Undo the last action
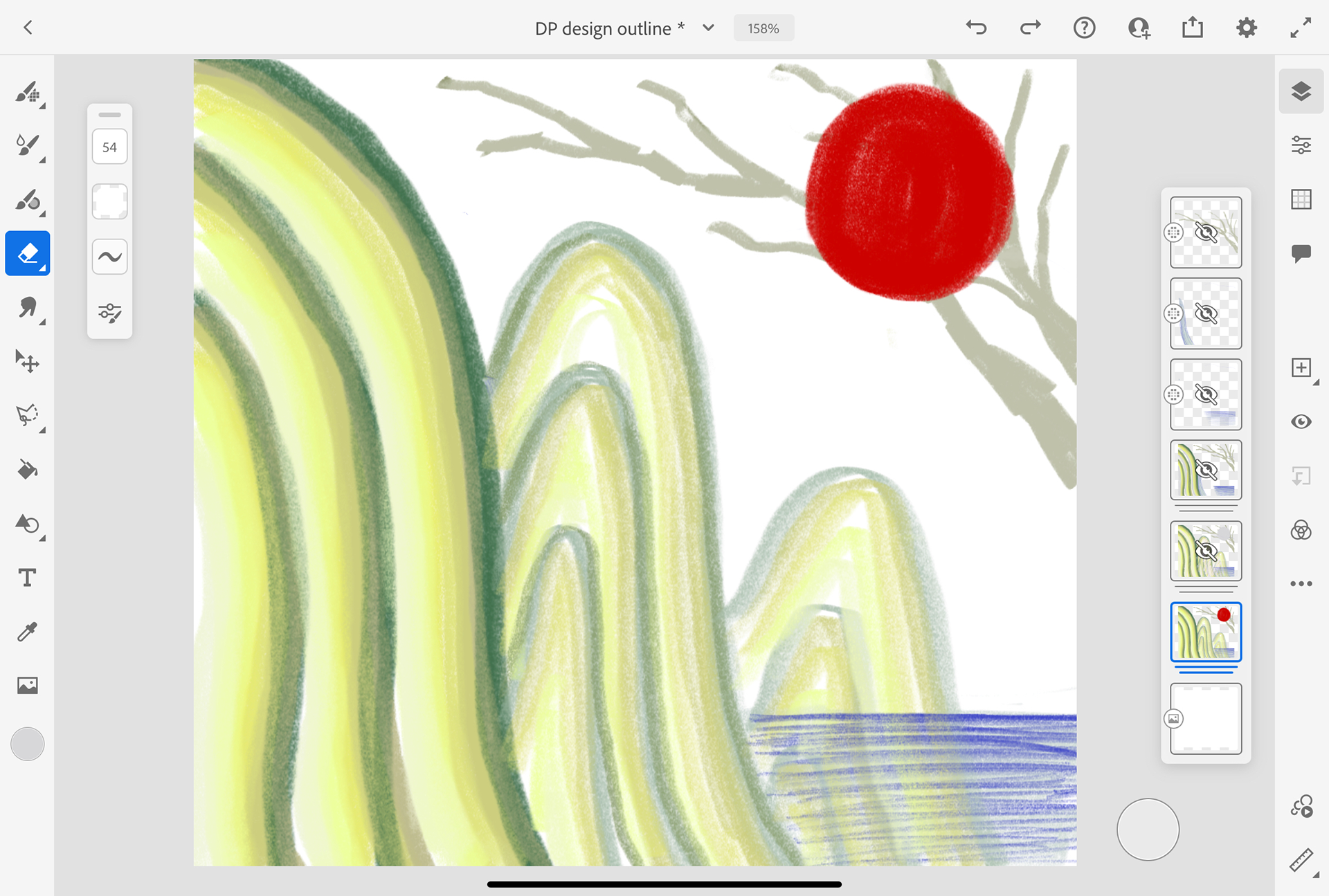This screenshot has width=1329, height=896. click(x=976, y=28)
